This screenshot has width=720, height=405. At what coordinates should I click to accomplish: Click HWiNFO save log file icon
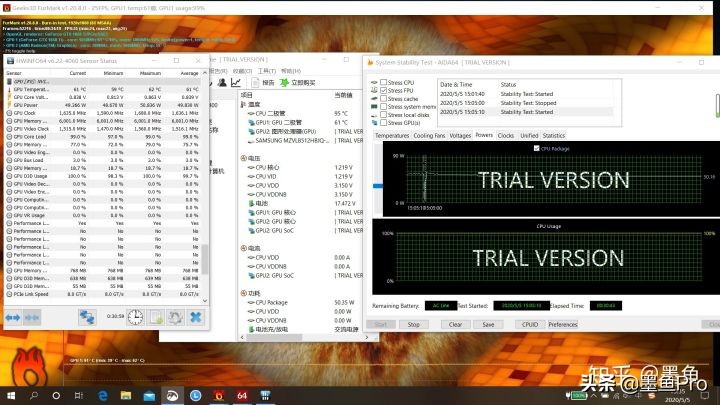(x=156, y=317)
